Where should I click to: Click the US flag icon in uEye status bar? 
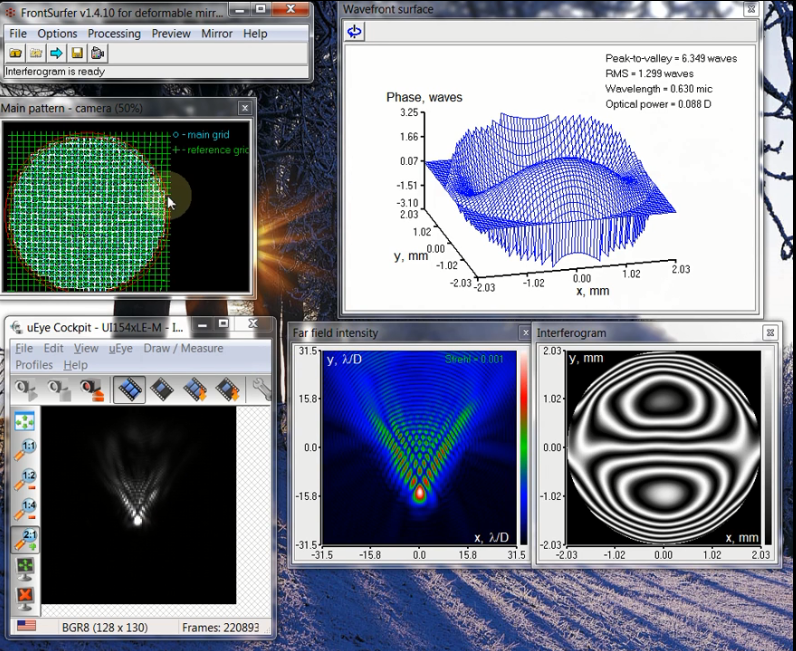point(26,625)
